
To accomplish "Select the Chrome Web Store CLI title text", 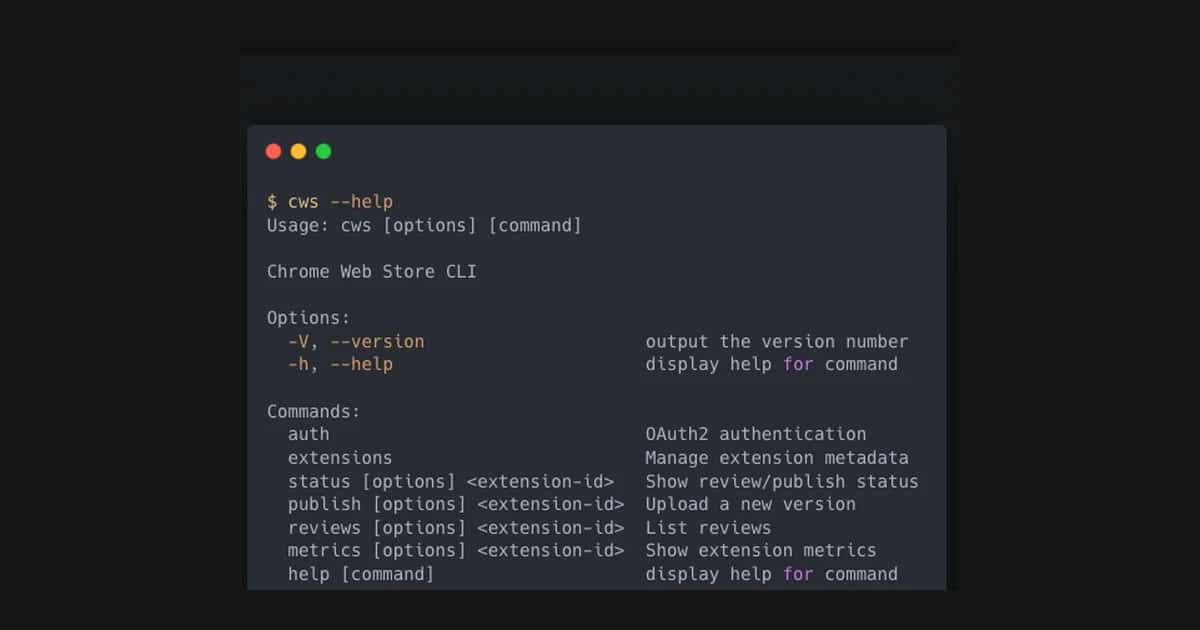I will (x=371, y=271).
